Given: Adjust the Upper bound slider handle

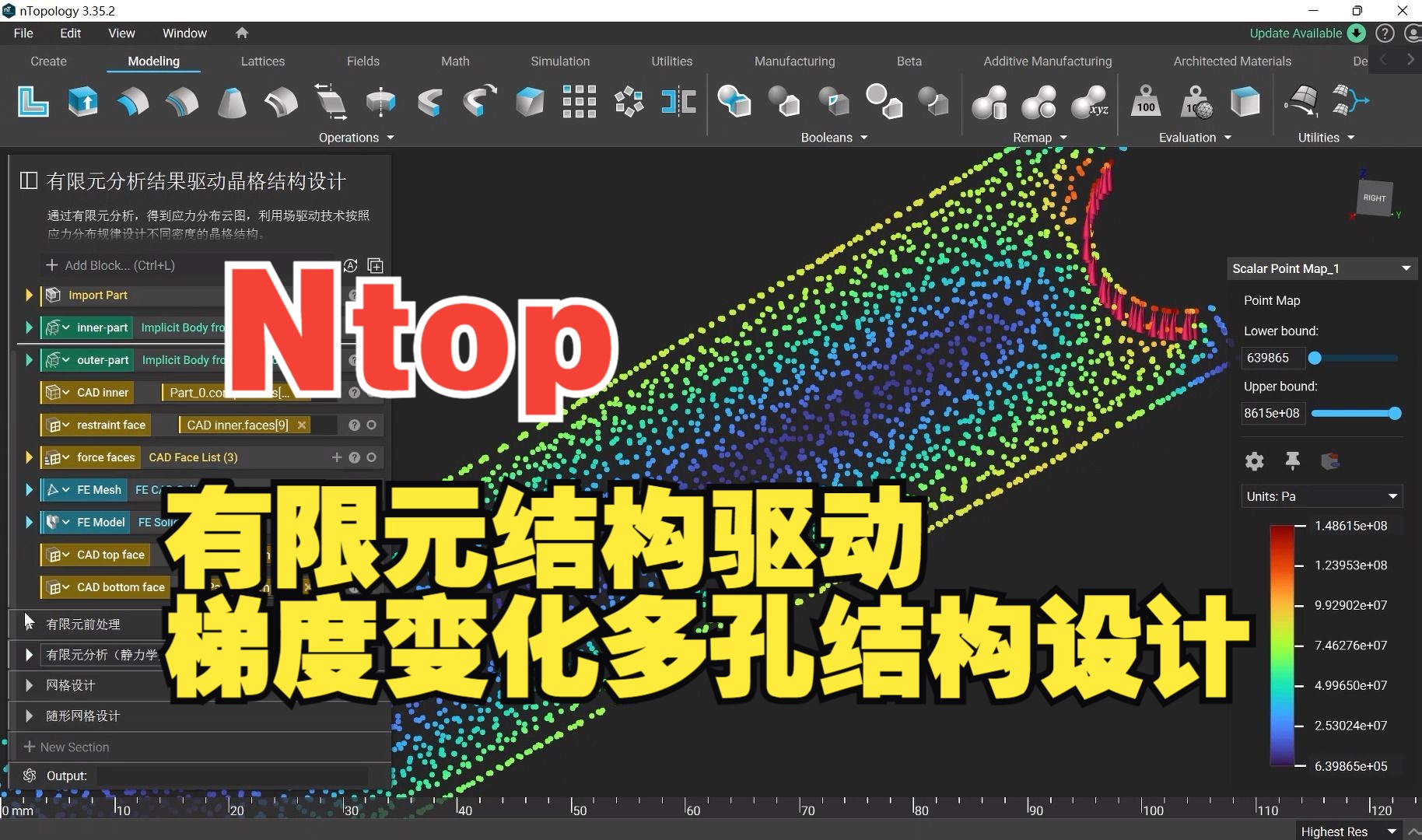Looking at the screenshot, I should tap(1395, 413).
